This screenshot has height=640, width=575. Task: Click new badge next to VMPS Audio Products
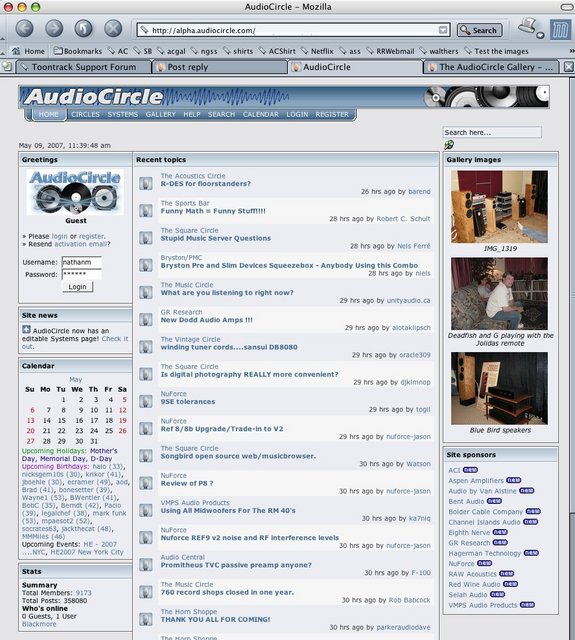[527, 604]
